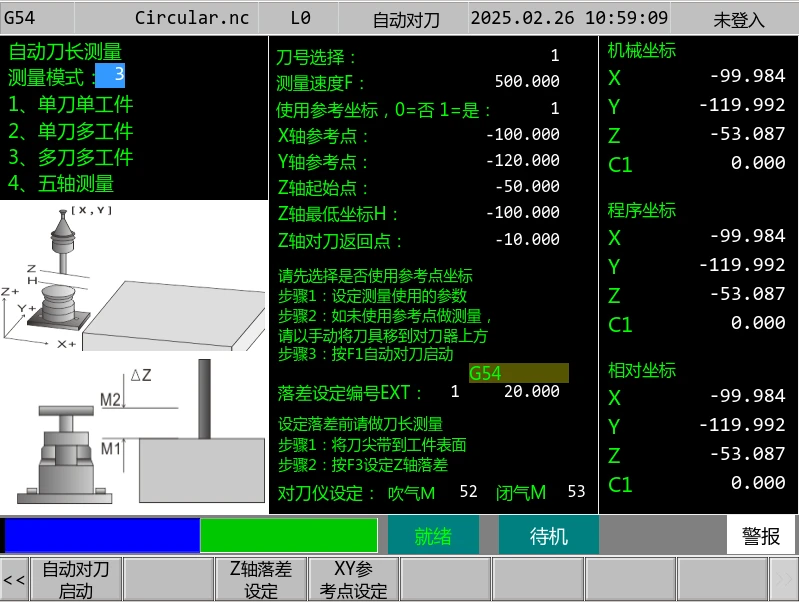Open the XY参考点设定 softkey
This screenshot has width=799, height=602.
tap(353, 580)
